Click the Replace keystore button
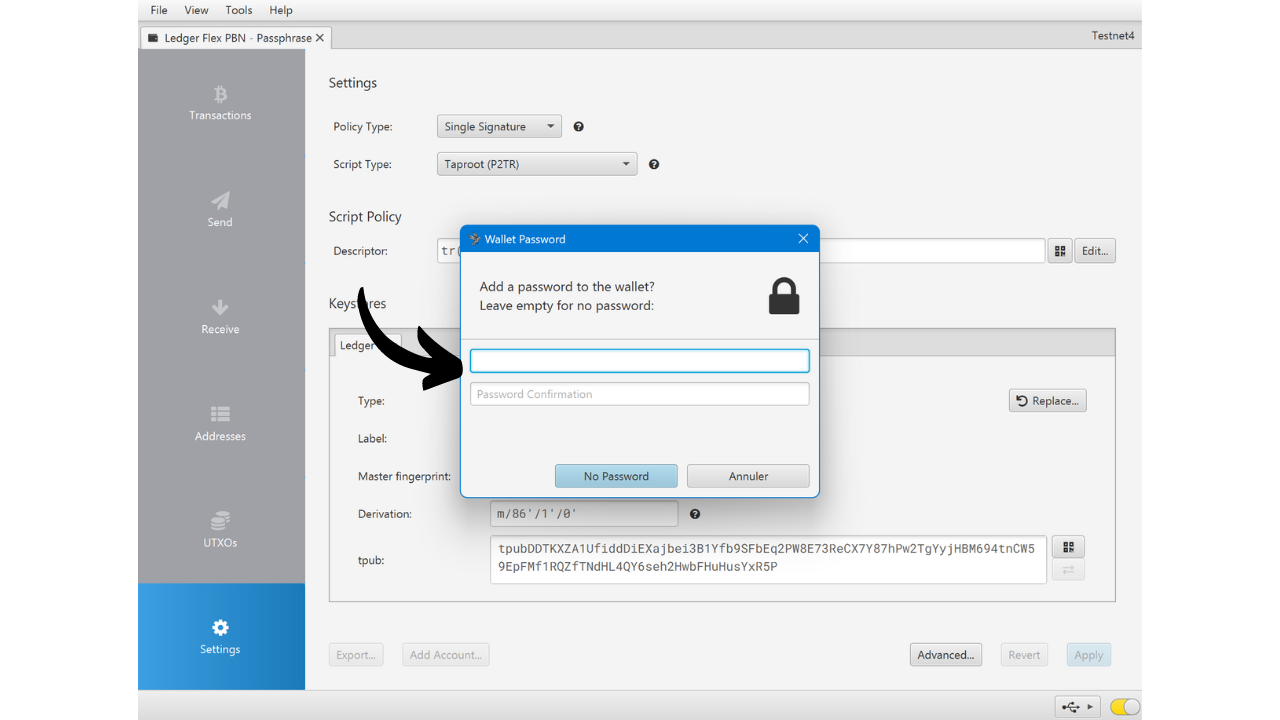Viewport: 1280px width, 720px height. 1047,400
